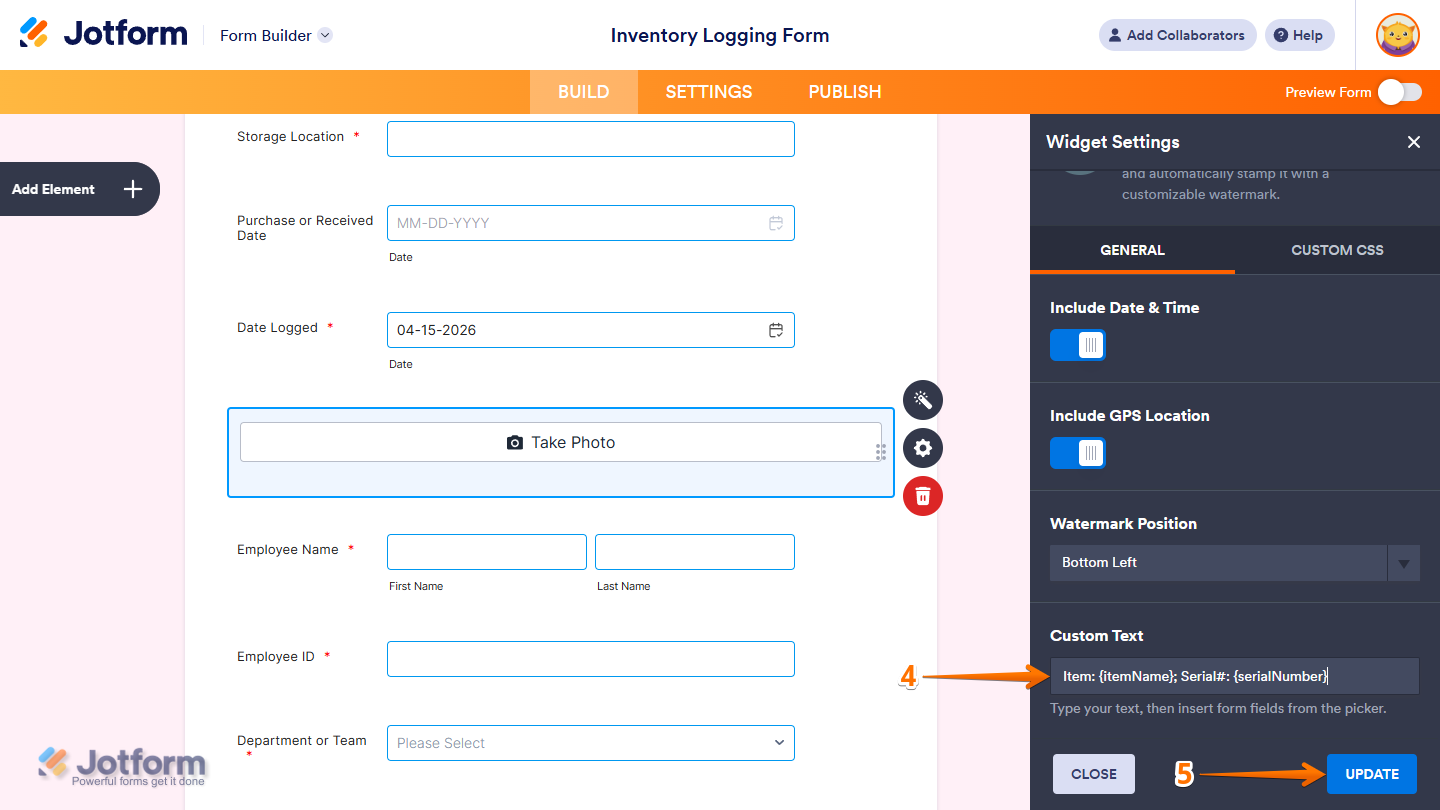1440x810 pixels.
Task: Click the Take Photo camera button
Action: [561, 441]
